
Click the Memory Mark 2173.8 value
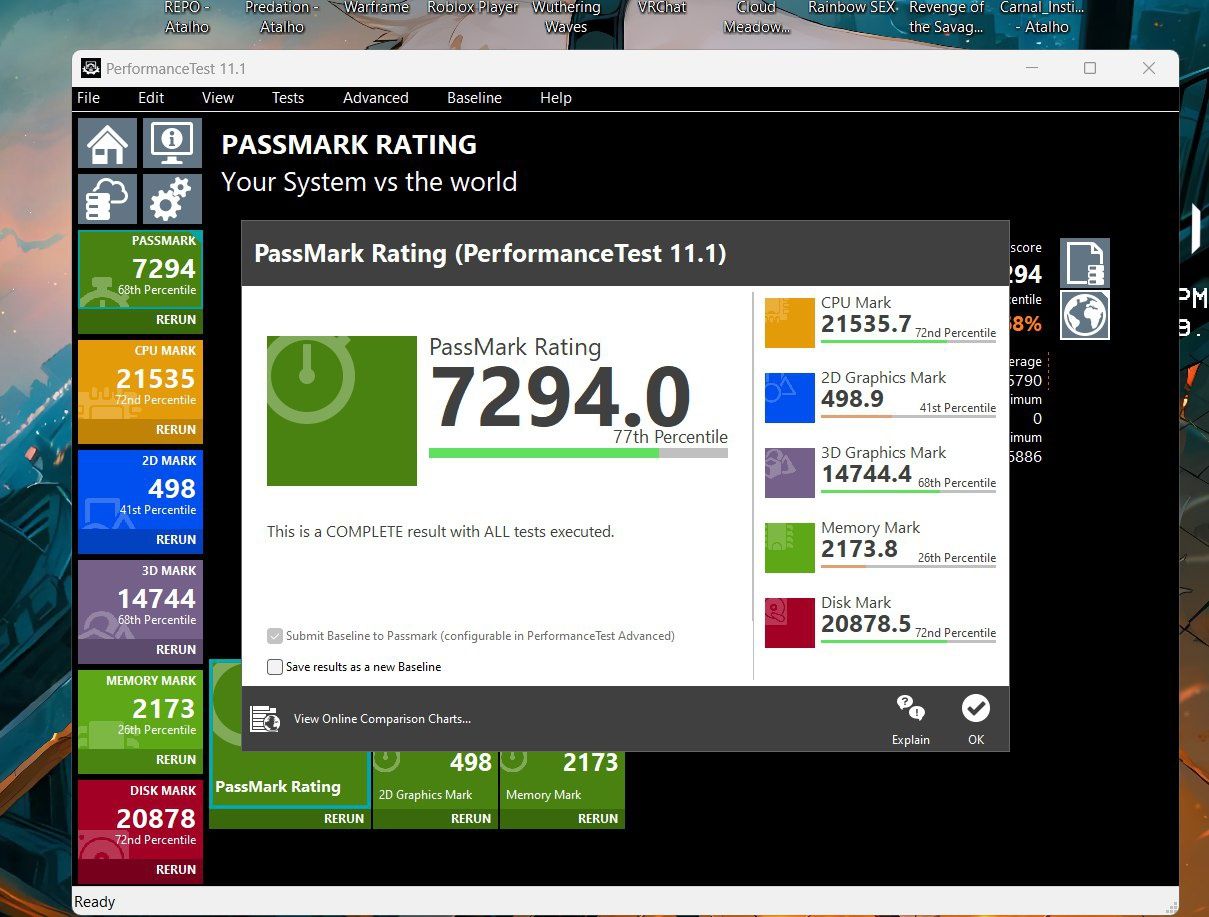(x=859, y=549)
